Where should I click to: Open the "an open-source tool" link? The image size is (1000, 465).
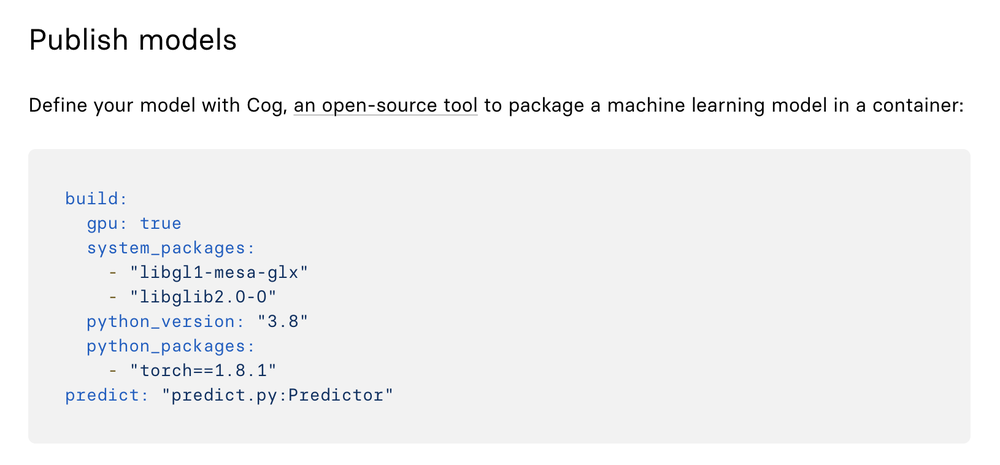[385, 105]
